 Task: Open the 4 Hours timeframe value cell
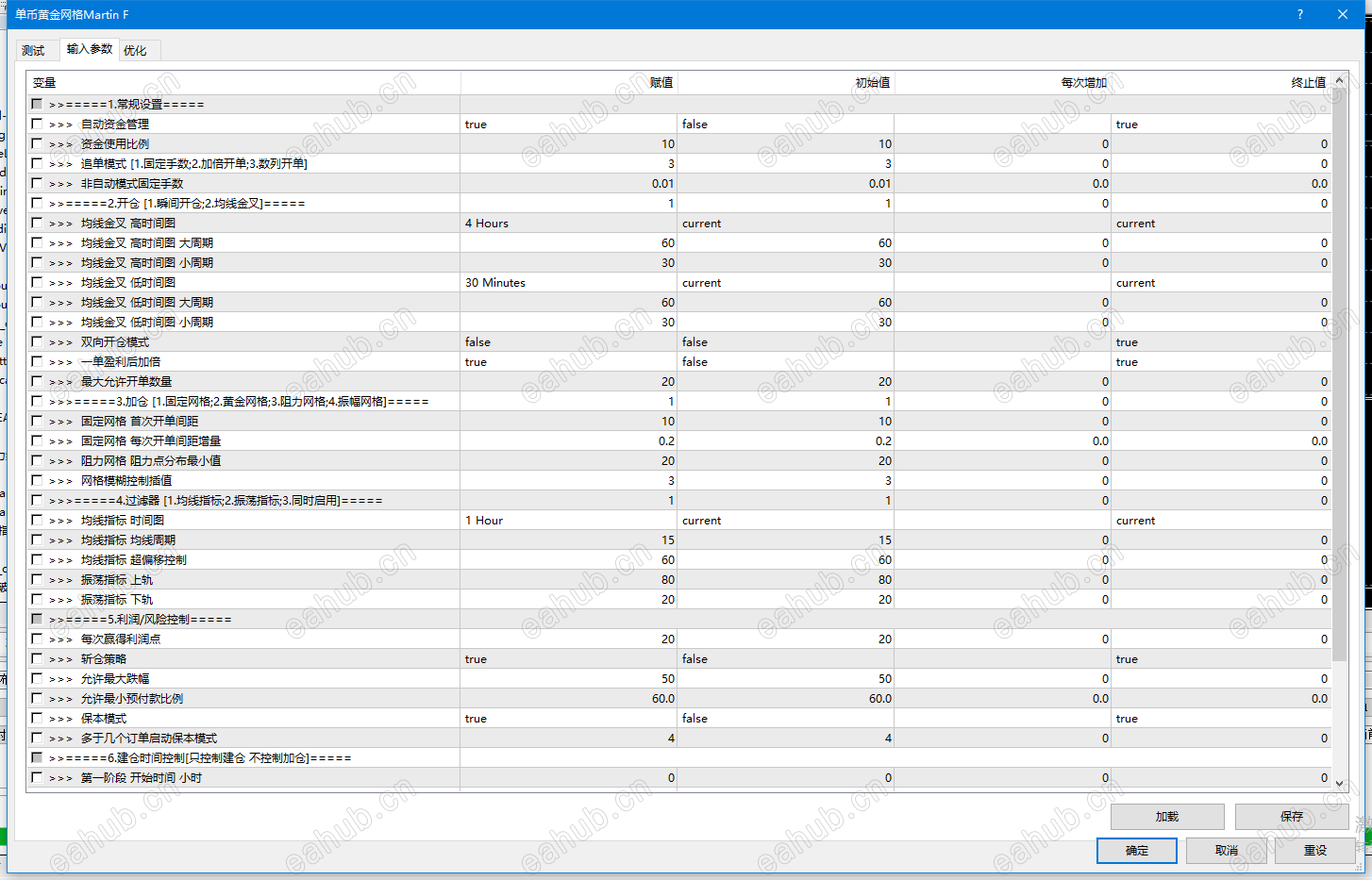pyautogui.click(x=568, y=224)
